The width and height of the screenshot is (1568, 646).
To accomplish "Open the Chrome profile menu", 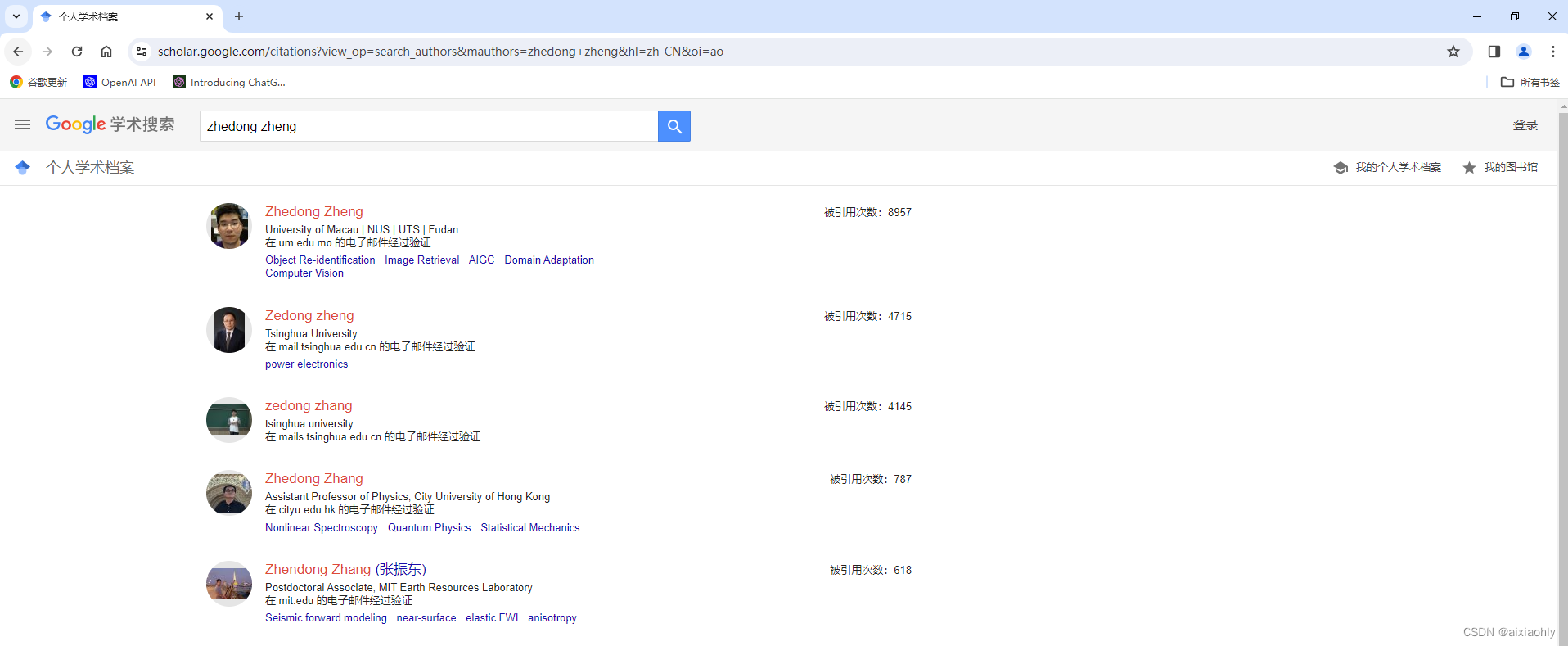I will pos(1524,52).
